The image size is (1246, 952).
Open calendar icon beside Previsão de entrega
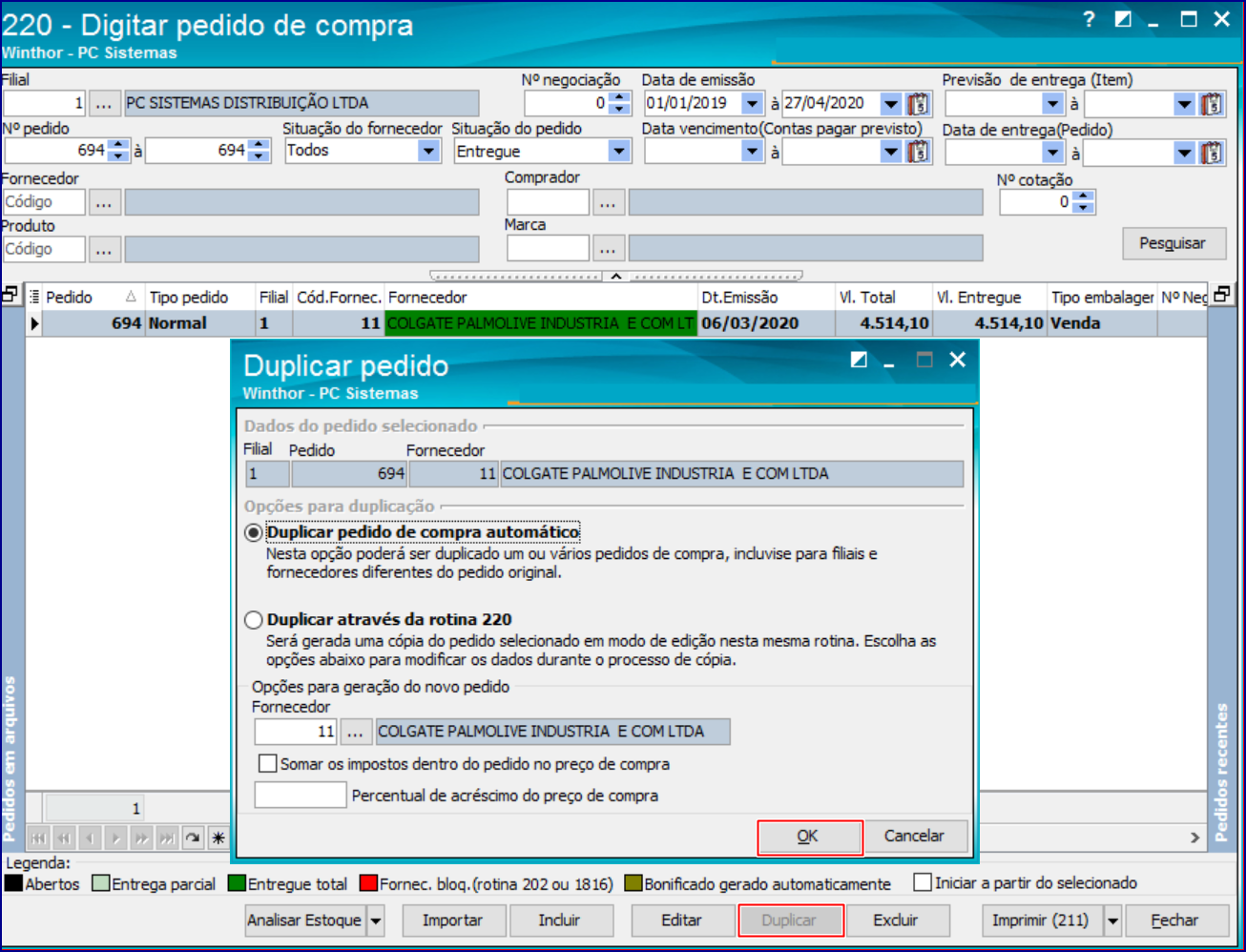(1212, 104)
